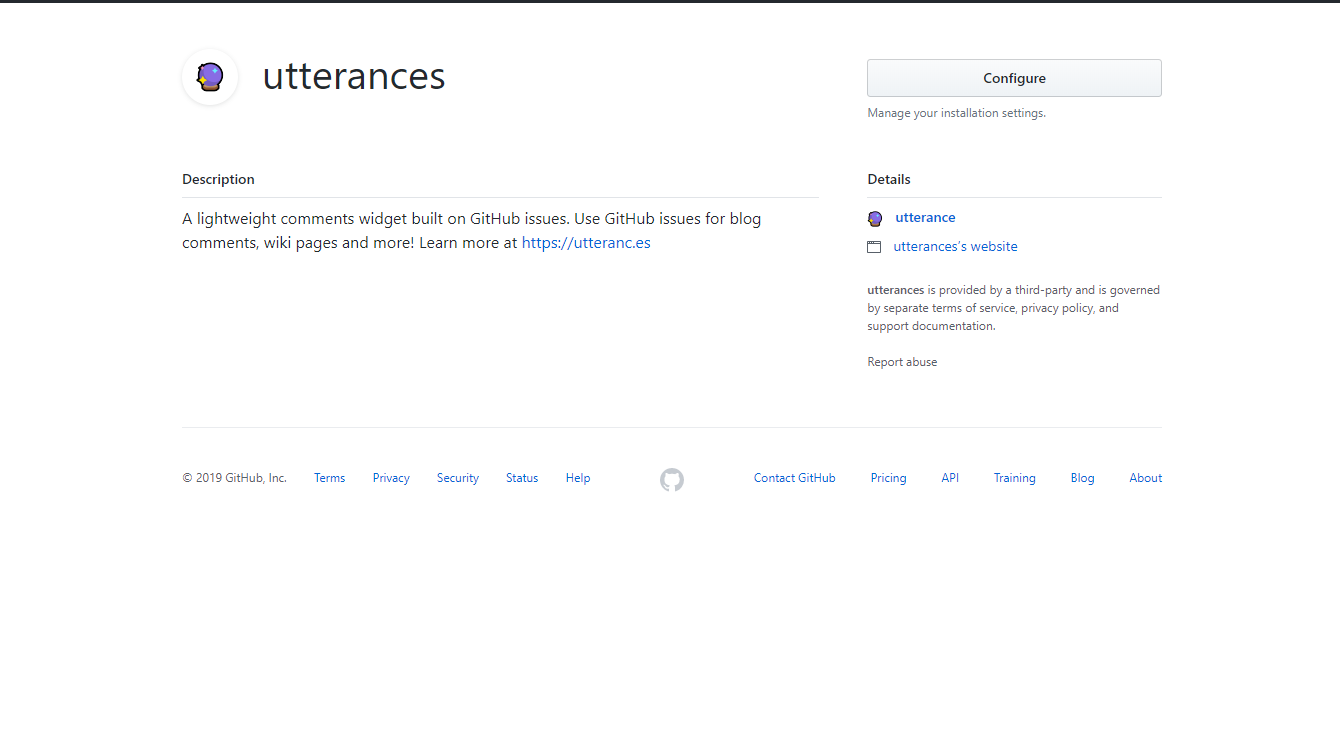
Task: Open the Terms page
Action: [329, 477]
